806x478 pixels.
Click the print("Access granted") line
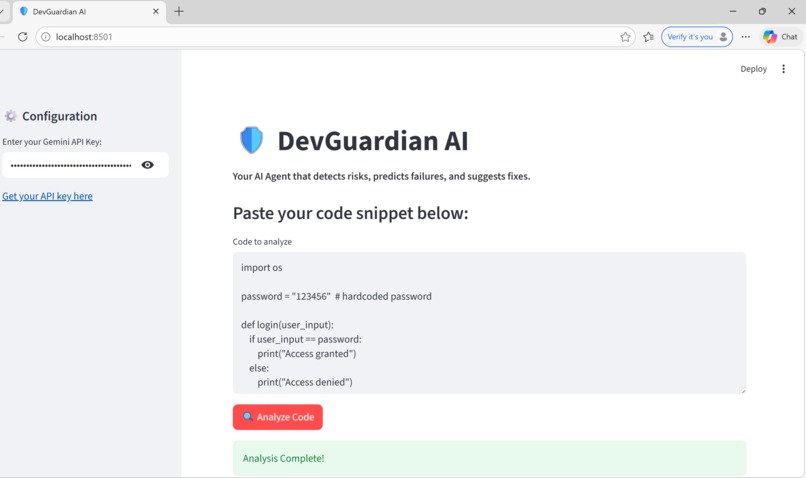[307, 354]
